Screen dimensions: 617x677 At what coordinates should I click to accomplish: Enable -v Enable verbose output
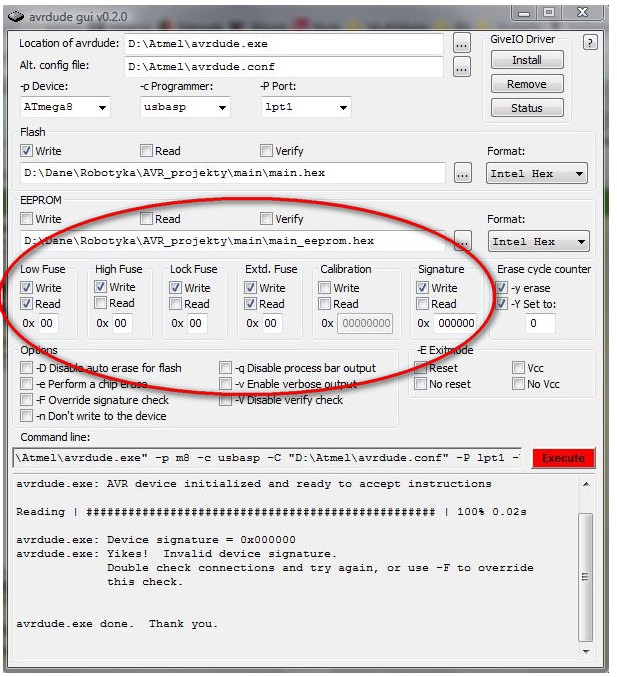225,384
